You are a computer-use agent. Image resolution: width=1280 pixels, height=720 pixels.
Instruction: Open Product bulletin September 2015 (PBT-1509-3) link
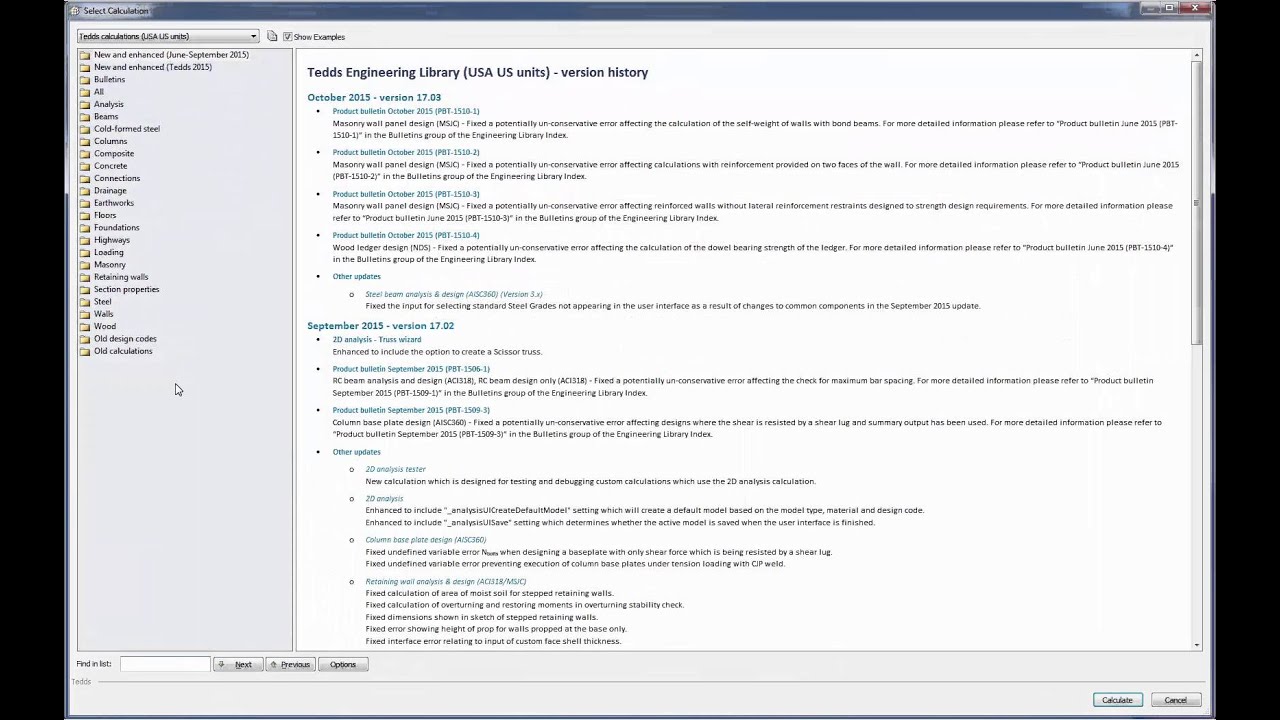click(x=411, y=410)
